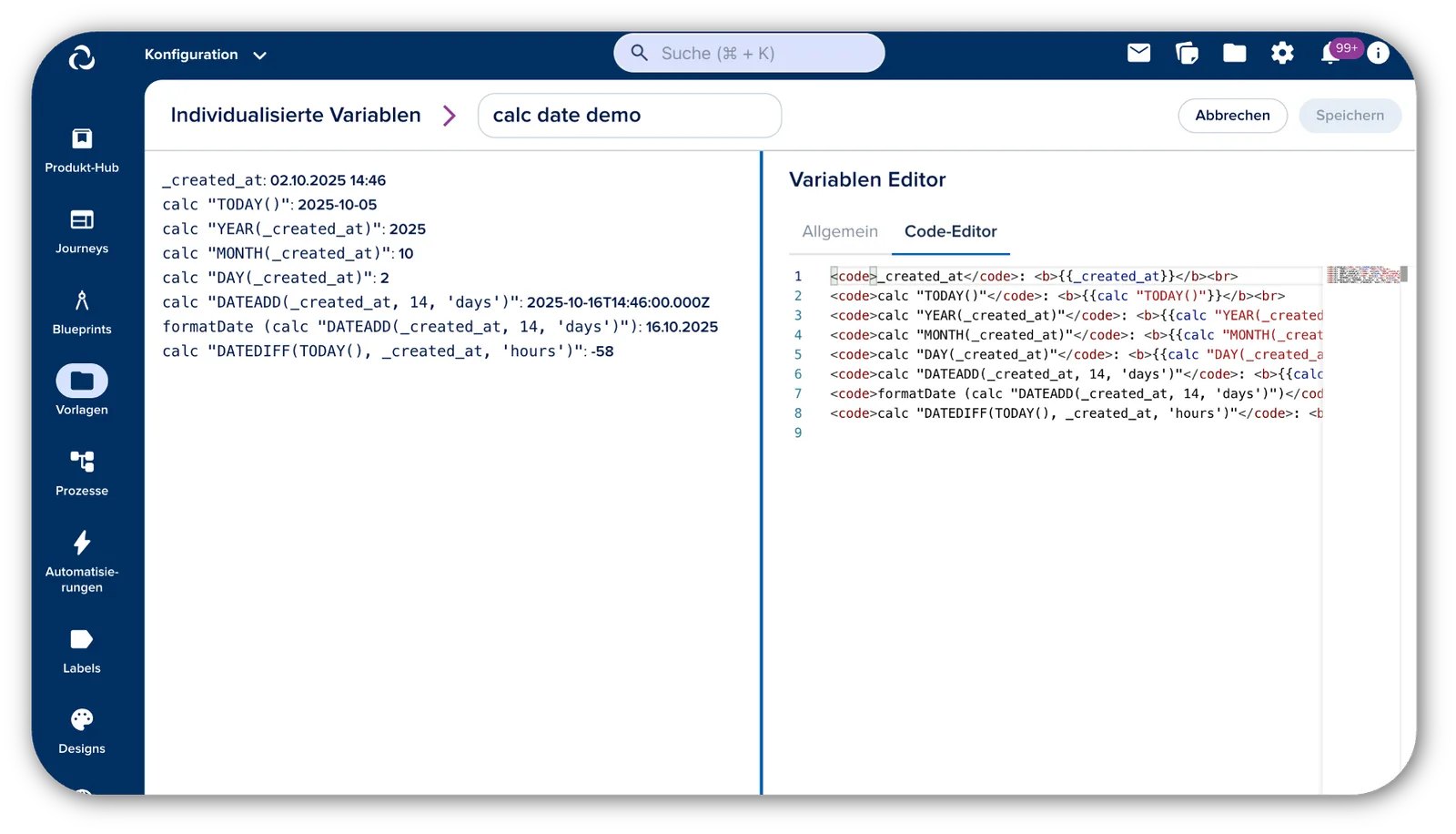
Task: Click code line 6 starting calc DATEADD
Action: tap(1075, 374)
